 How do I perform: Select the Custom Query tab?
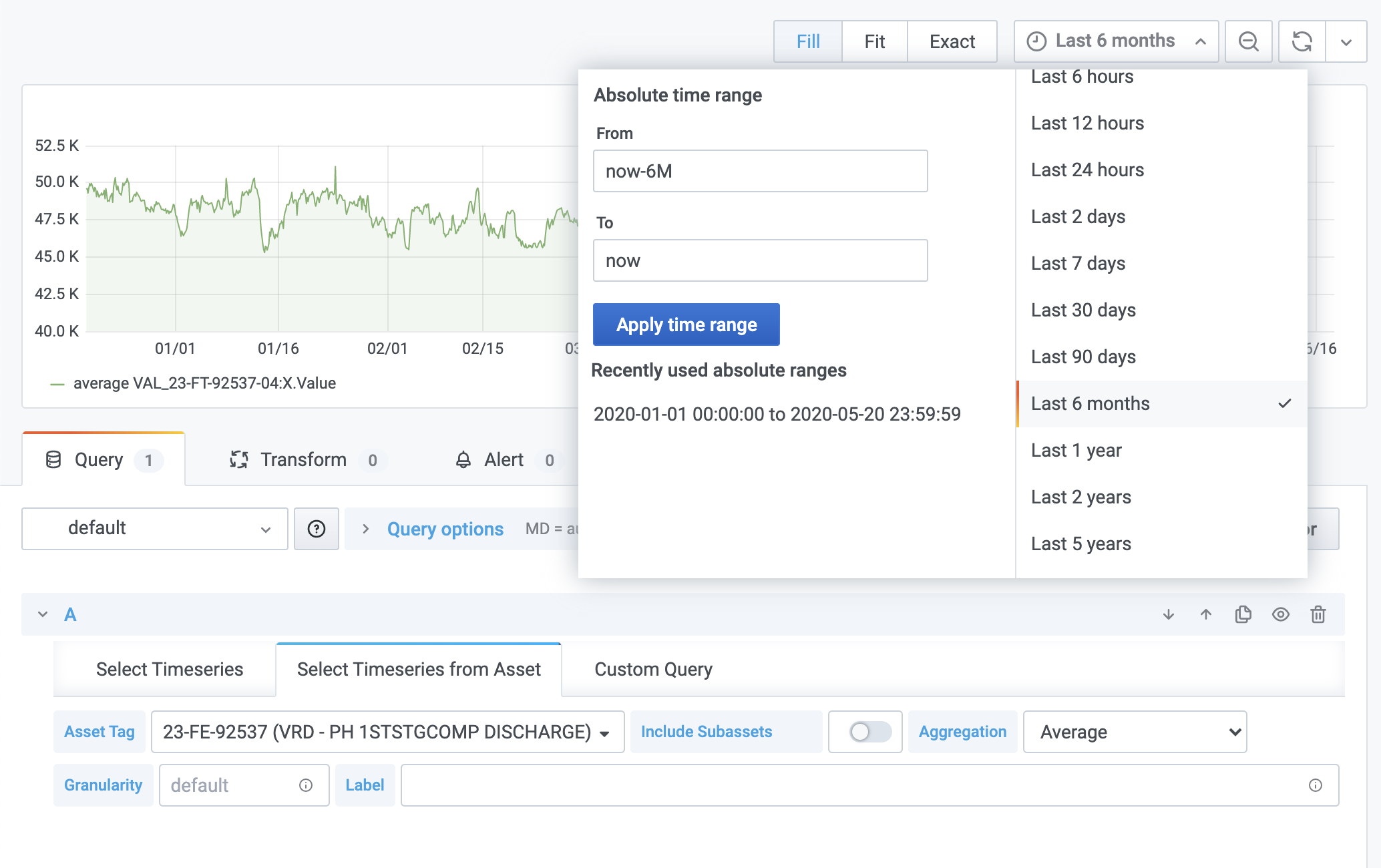[653, 668]
